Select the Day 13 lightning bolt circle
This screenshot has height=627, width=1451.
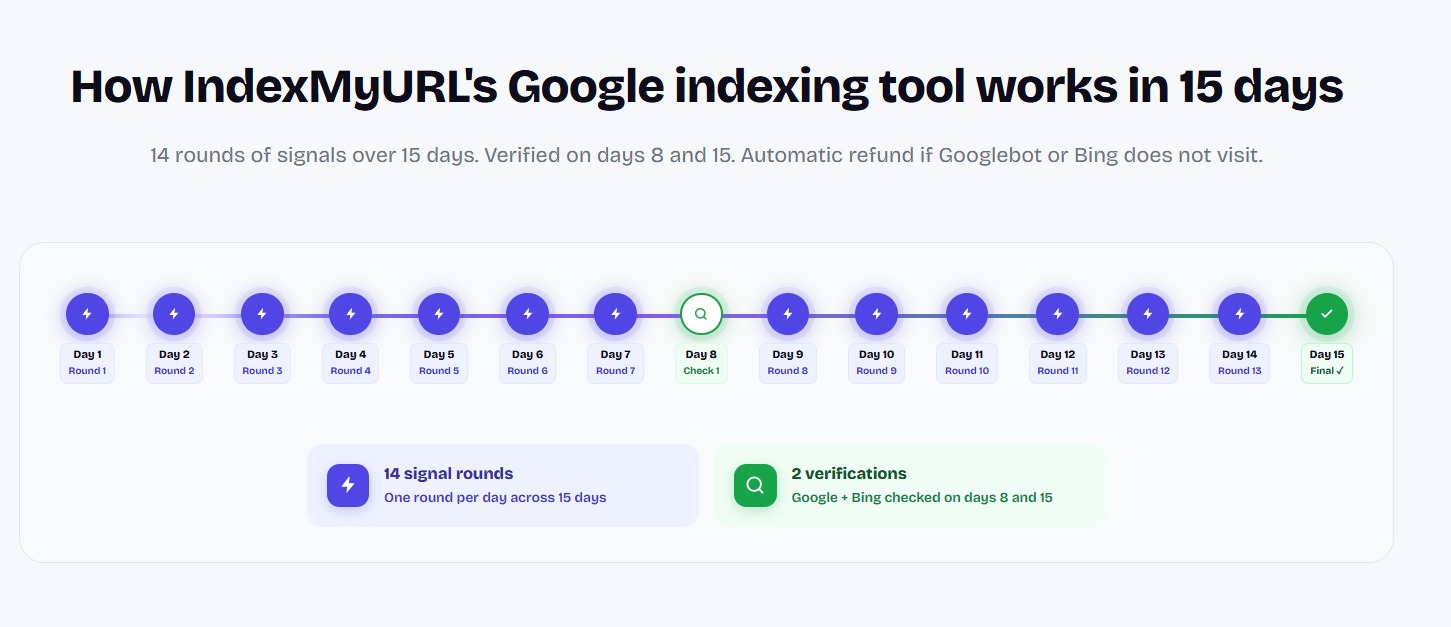[1147, 314]
